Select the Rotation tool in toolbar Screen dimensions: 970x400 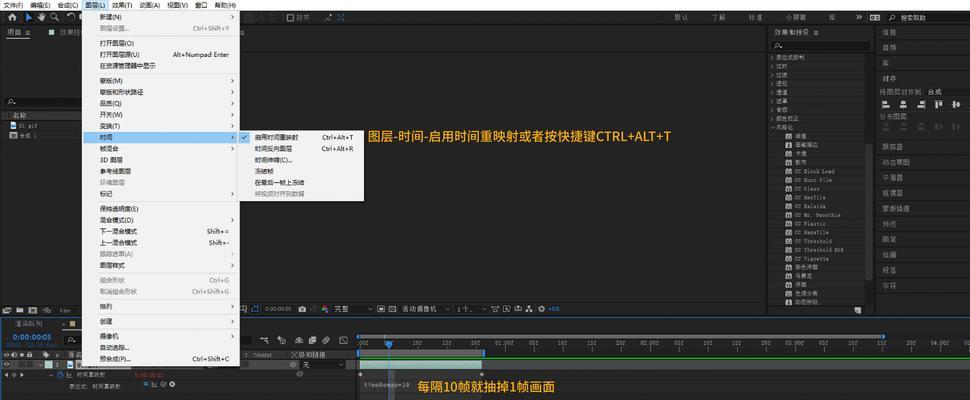click(71, 17)
